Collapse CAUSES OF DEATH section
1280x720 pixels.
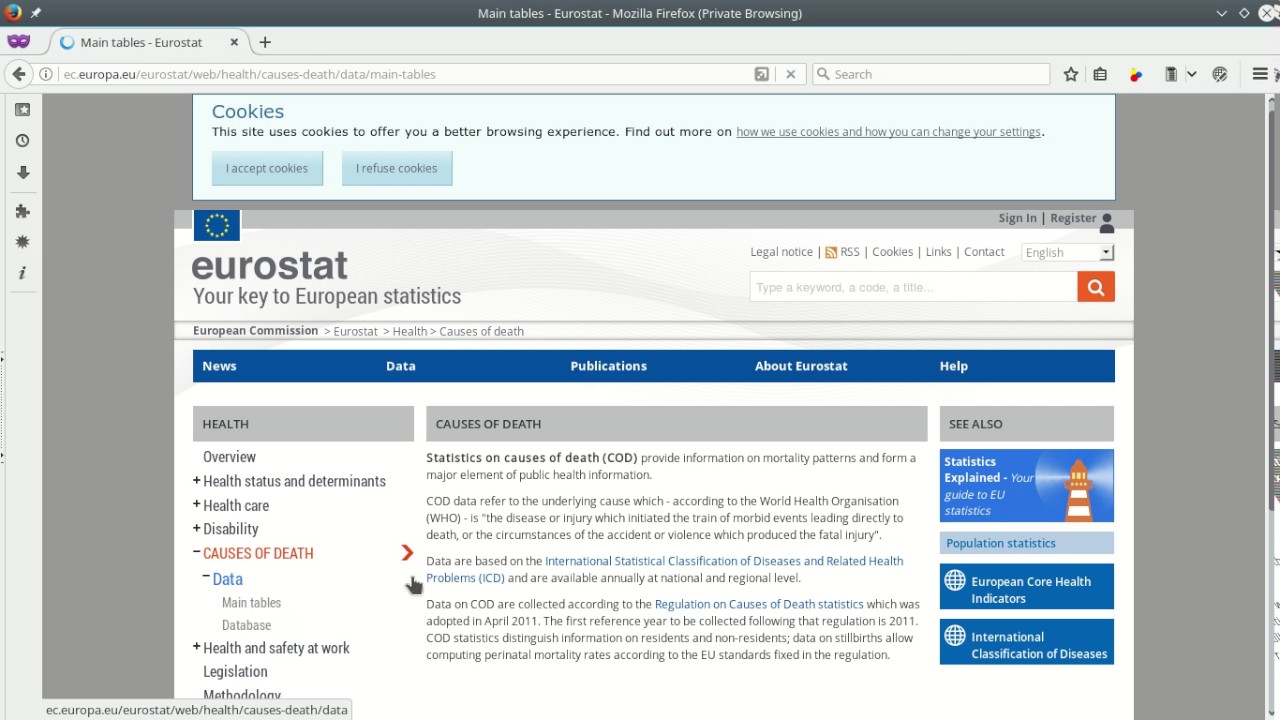(197, 552)
